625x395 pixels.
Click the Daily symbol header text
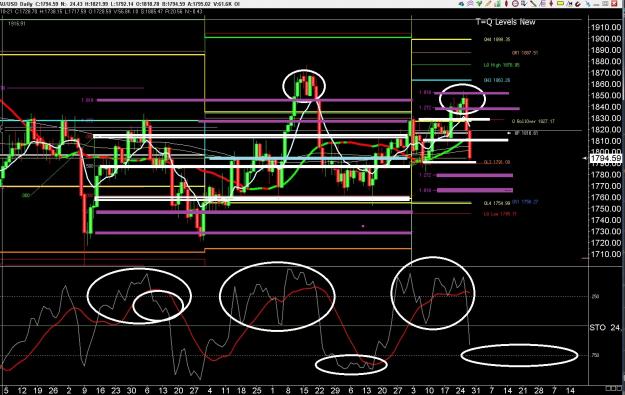[x=25, y=4]
